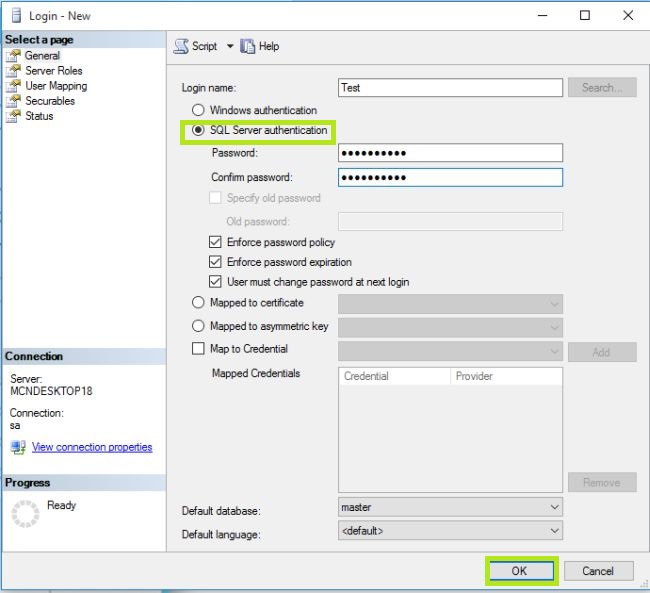Click the 'sa' connection text
650x593 pixels.
pos(15,425)
